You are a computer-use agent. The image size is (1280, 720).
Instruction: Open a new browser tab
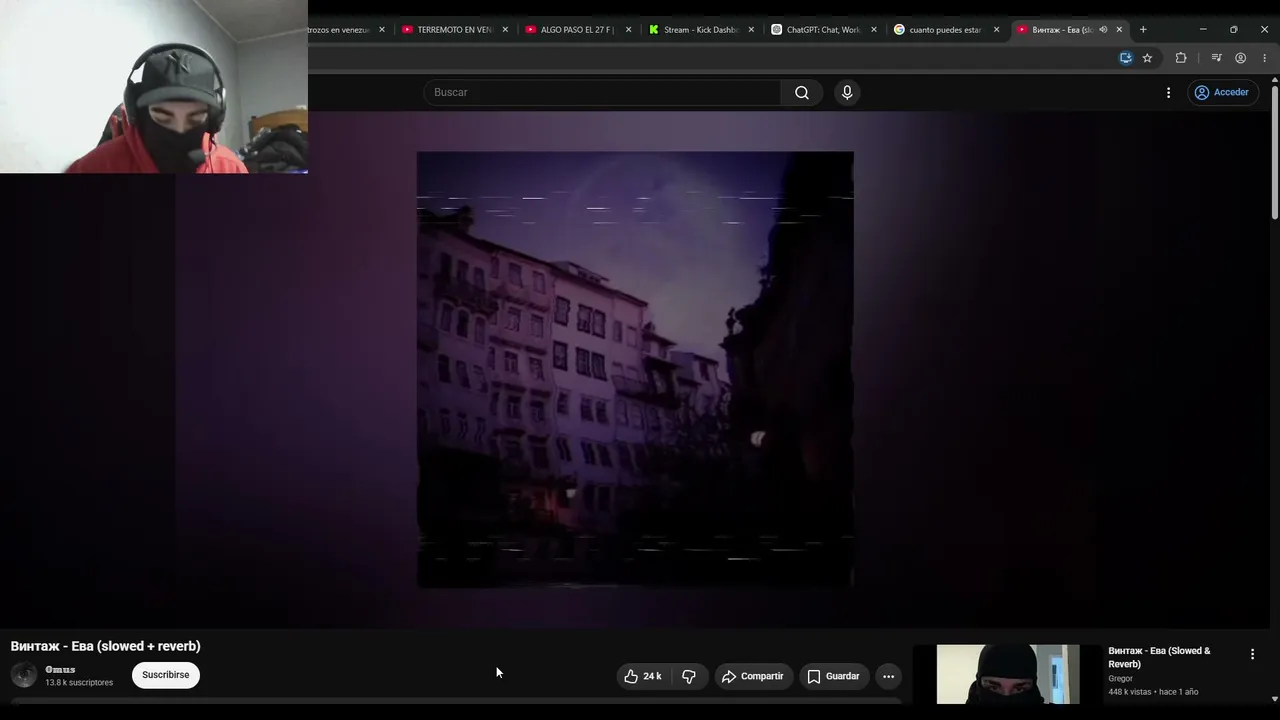click(x=1143, y=30)
